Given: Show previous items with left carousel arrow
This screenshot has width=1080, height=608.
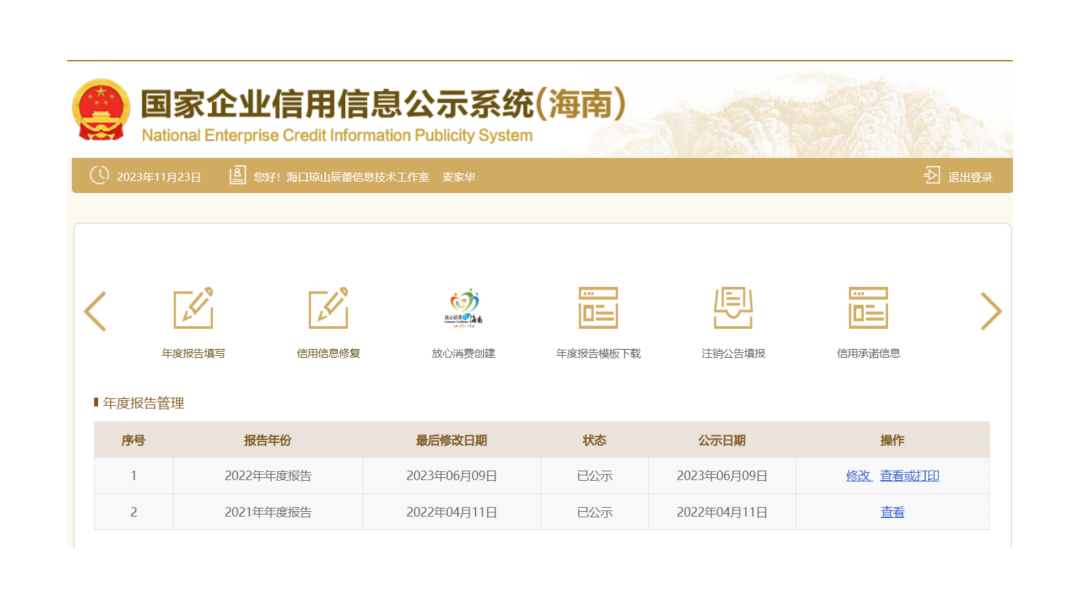Looking at the screenshot, I should click(x=95, y=311).
